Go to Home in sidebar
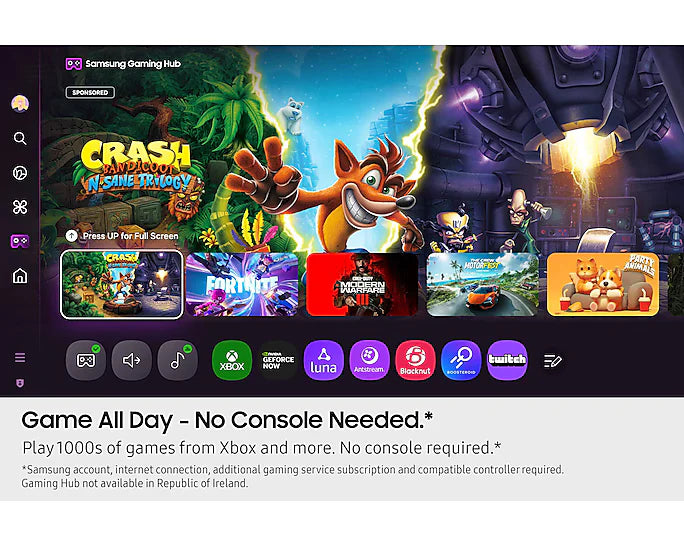 click(20, 276)
